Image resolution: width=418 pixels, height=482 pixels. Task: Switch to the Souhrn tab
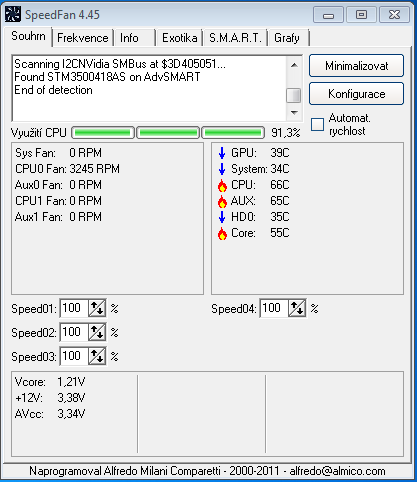(28, 36)
